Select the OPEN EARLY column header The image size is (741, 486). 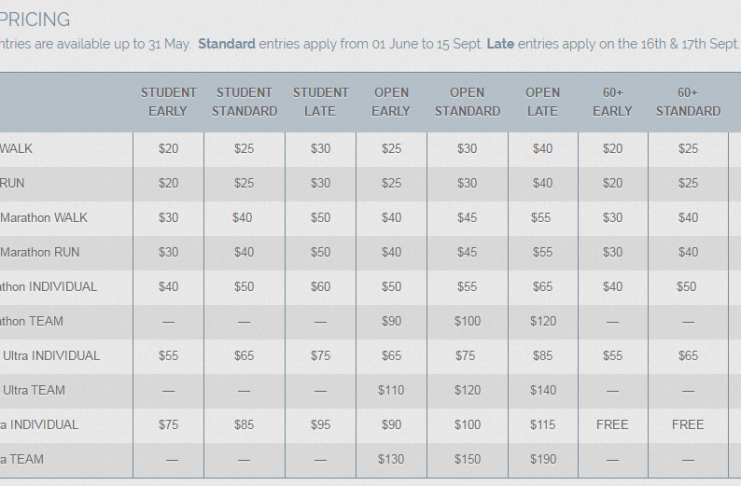(391, 102)
